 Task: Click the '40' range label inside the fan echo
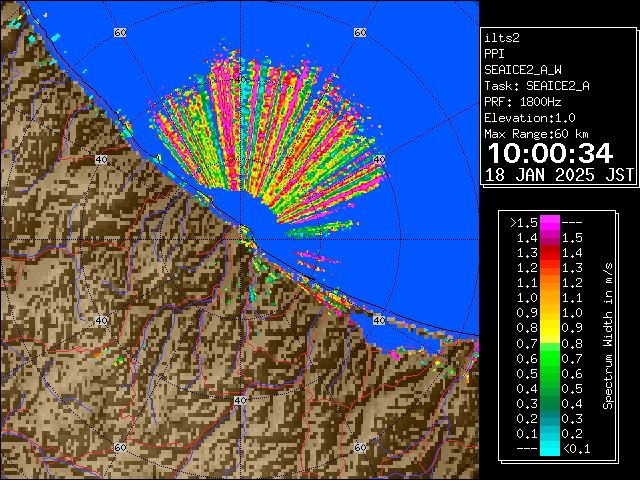click(241, 80)
